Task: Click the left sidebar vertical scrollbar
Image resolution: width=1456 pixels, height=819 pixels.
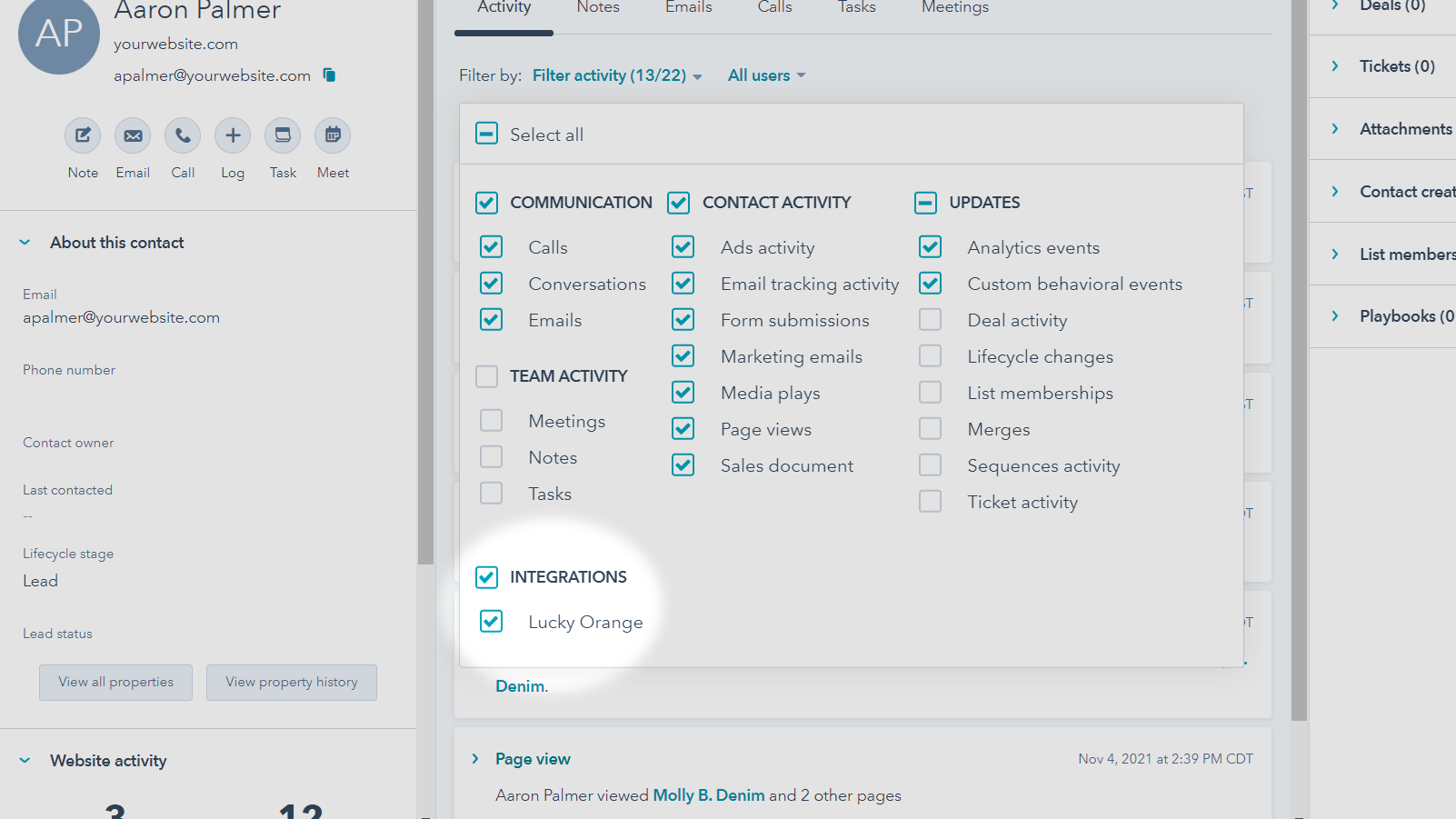Action: 425,273
